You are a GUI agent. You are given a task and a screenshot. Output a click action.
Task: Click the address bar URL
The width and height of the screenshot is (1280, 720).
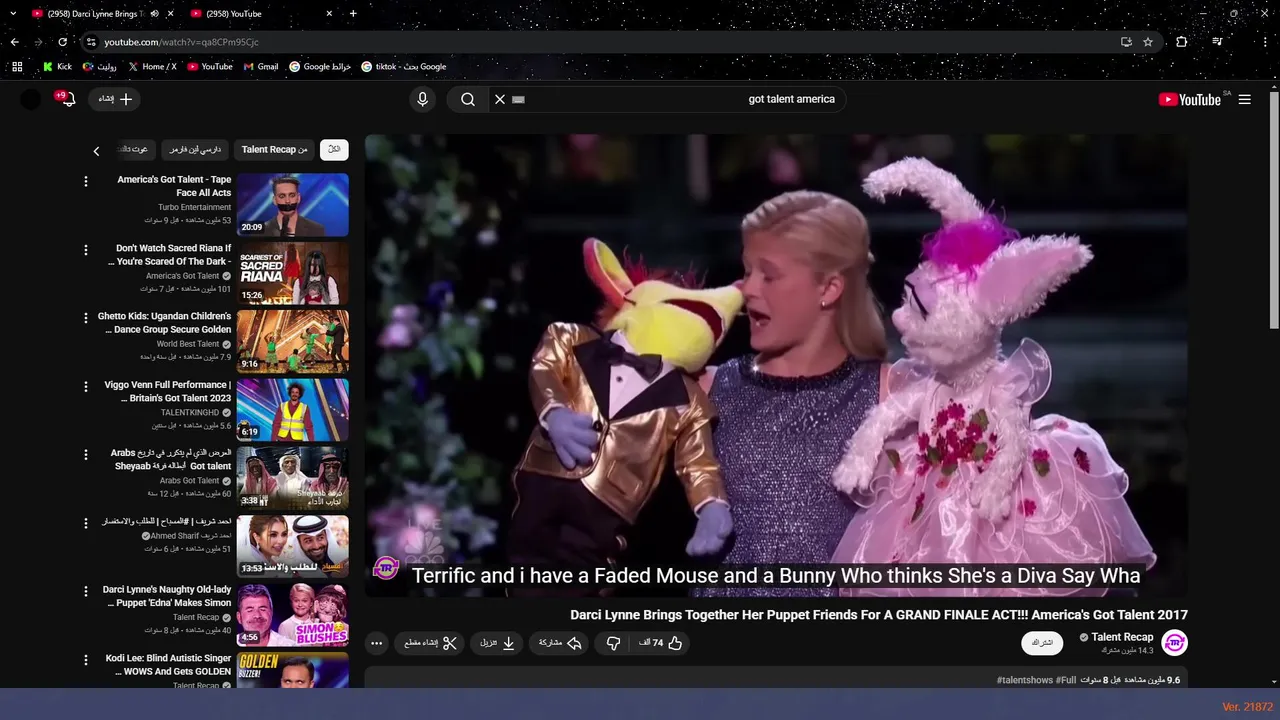pos(181,42)
